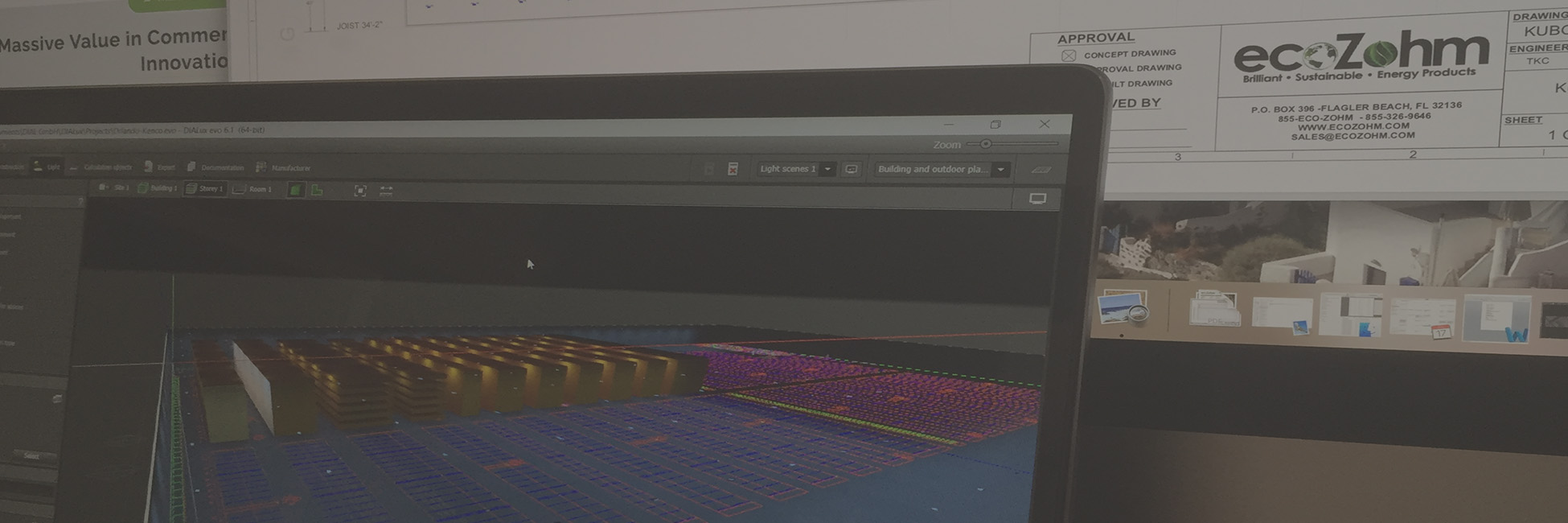Close the DIALux evo window

pos(1045,124)
